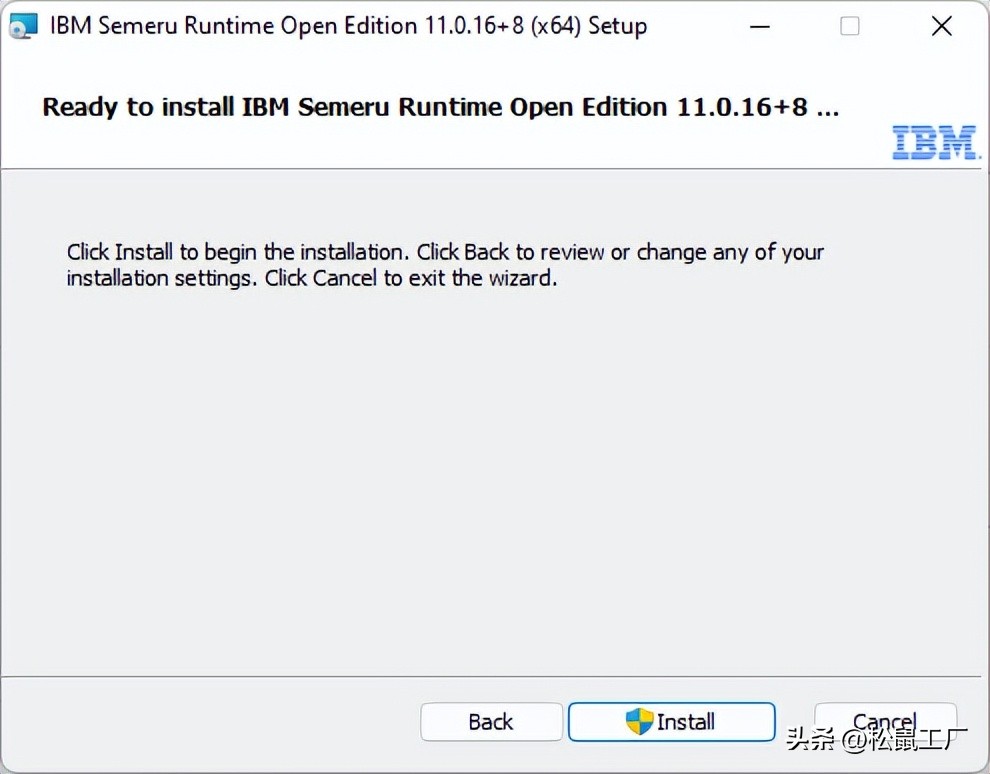Click the wizard application icon beside the title

click(22, 25)
